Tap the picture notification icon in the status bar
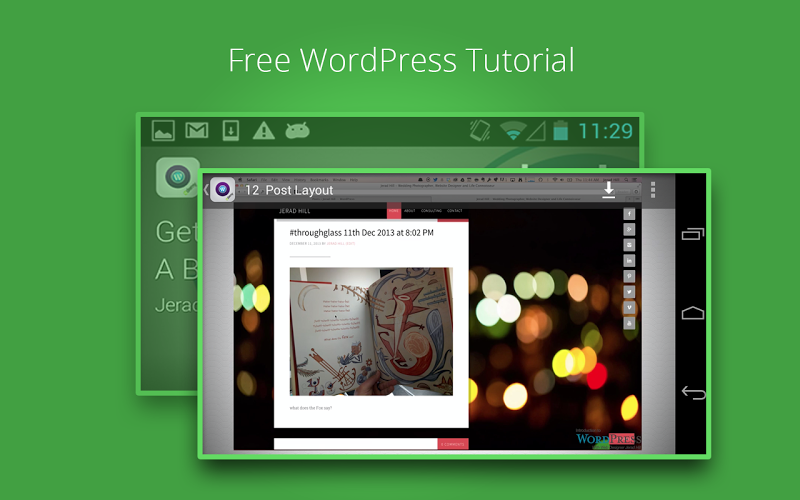 point(163,131)
